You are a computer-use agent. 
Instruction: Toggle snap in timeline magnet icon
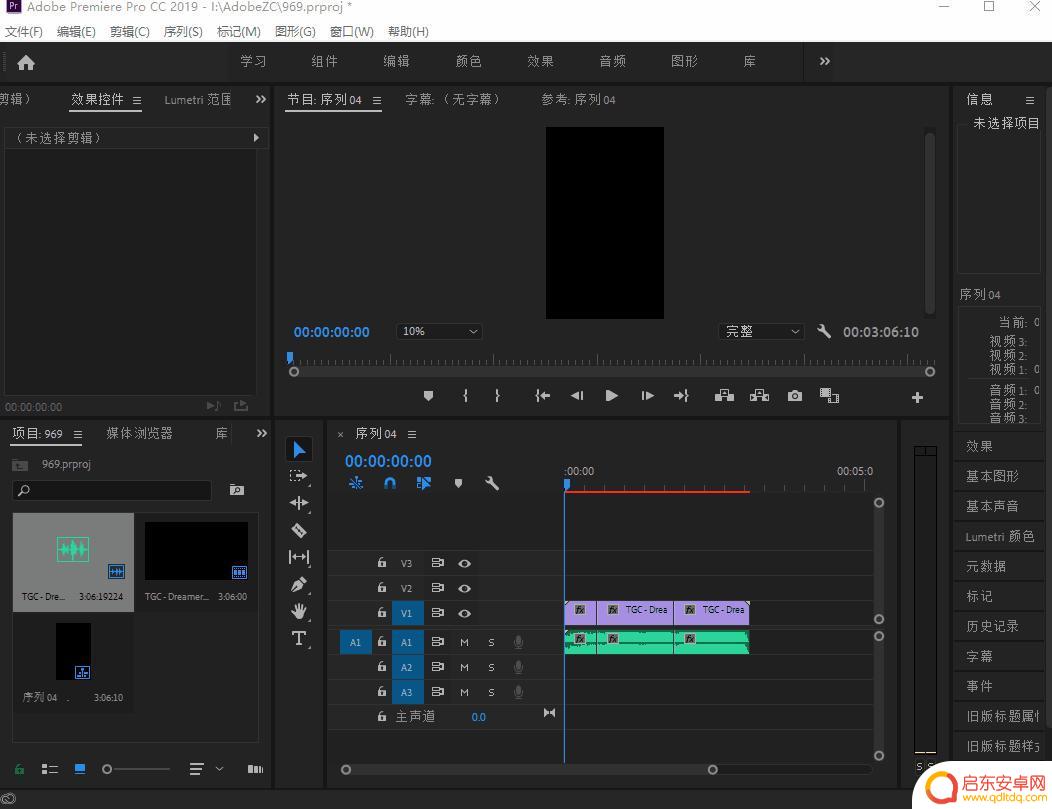390,483
